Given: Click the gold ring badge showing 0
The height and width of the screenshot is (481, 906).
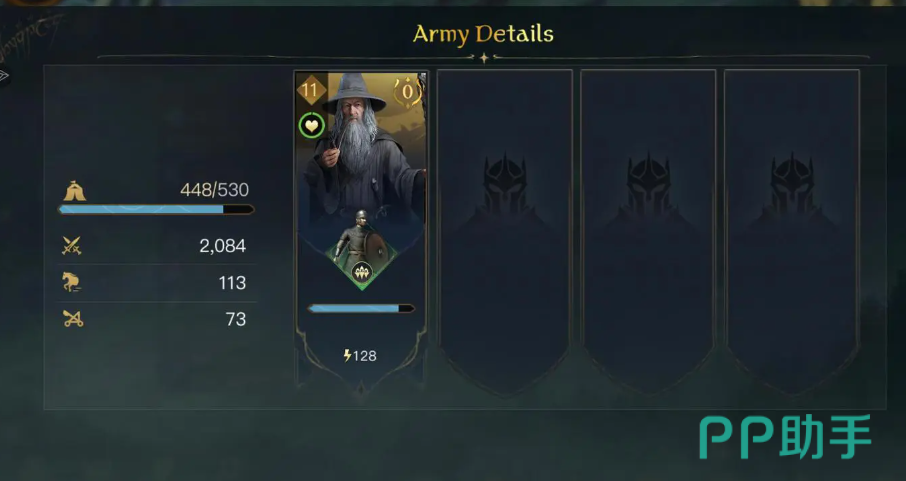Looking at the screenshot, I should (408, 92).
